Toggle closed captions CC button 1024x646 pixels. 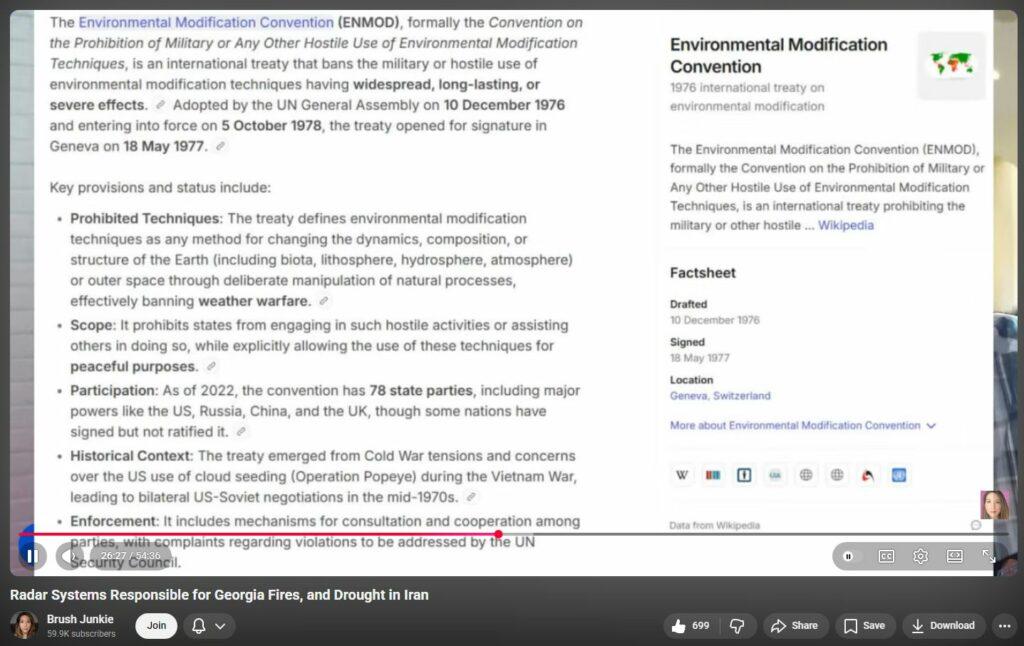coord(886,557)
